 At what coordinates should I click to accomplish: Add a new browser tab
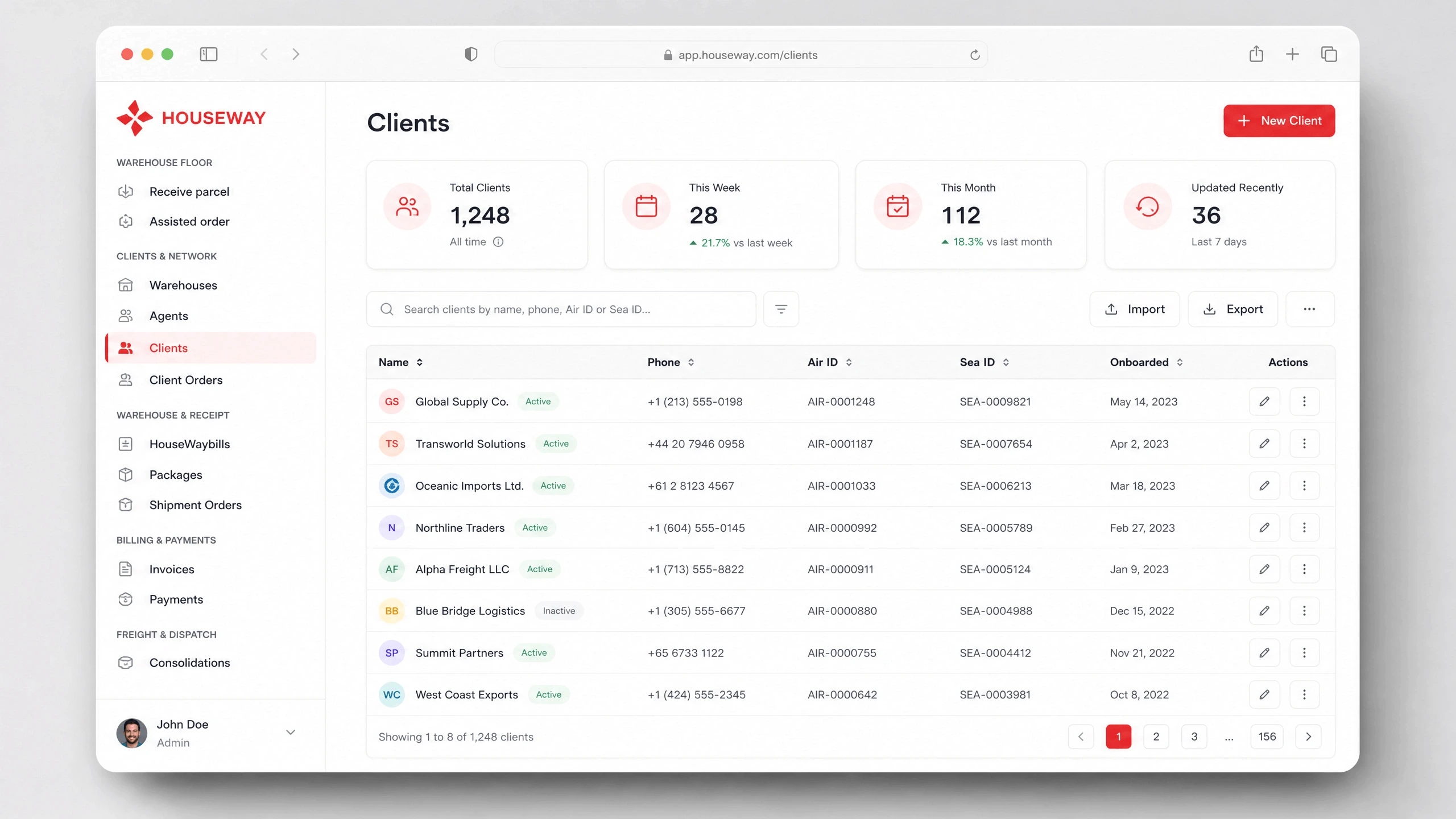click(x=1292, y=55)
